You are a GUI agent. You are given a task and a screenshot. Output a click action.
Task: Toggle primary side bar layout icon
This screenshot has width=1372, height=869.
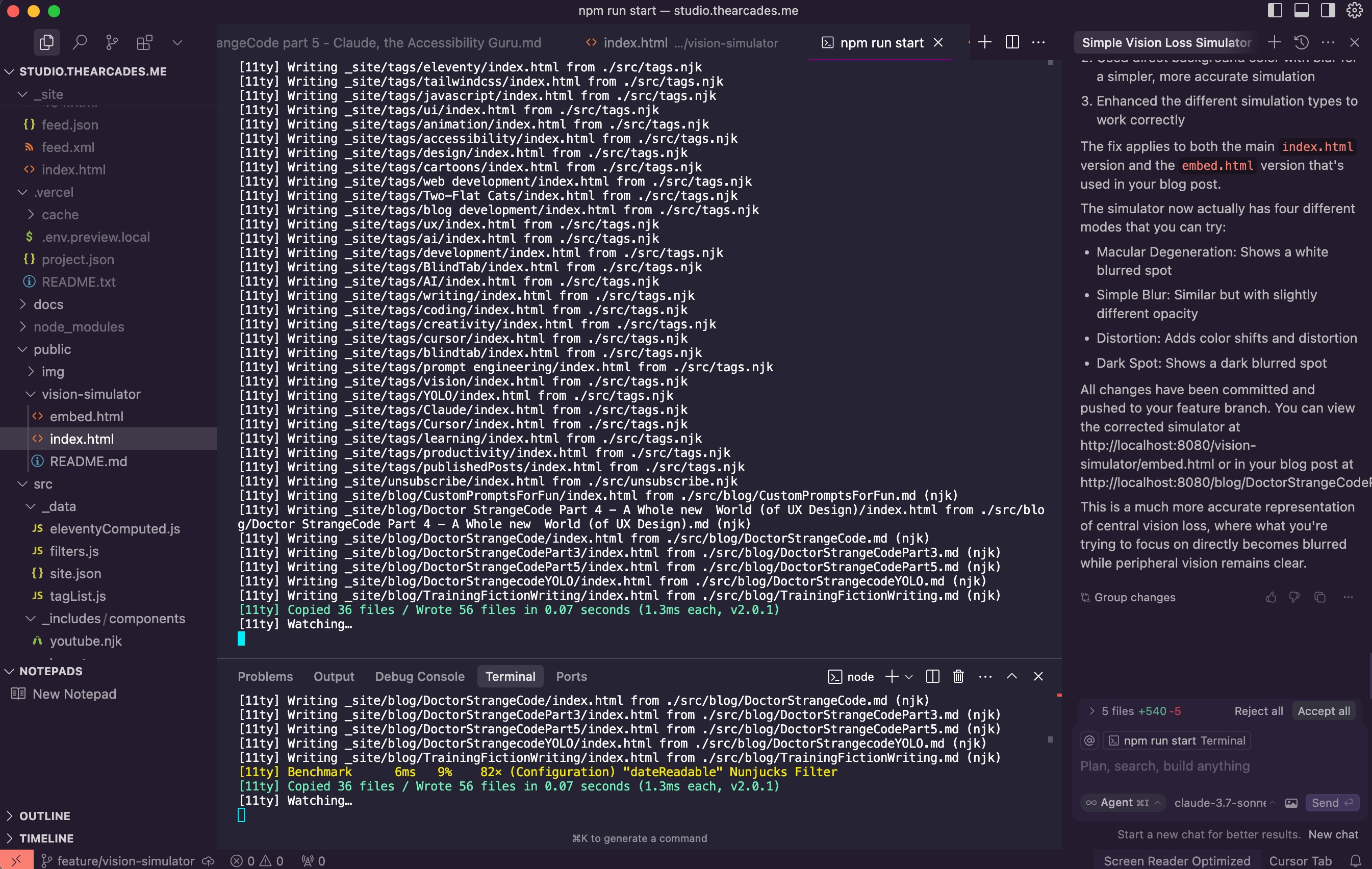1275,11
